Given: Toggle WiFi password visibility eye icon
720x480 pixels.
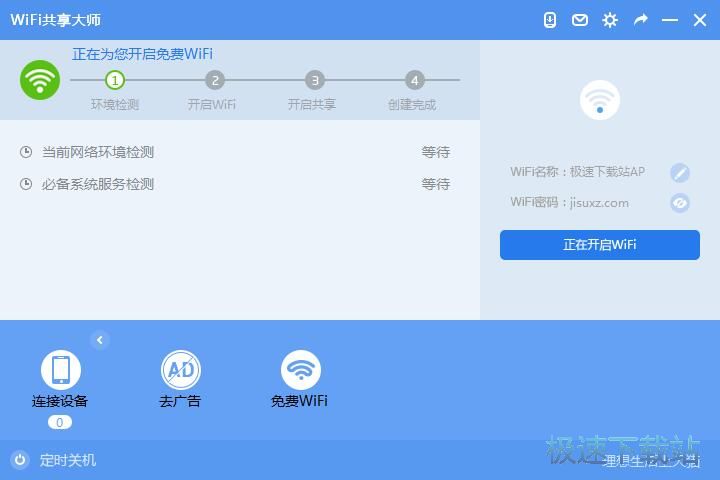Looking at the screenshot, I should [680, 203].
